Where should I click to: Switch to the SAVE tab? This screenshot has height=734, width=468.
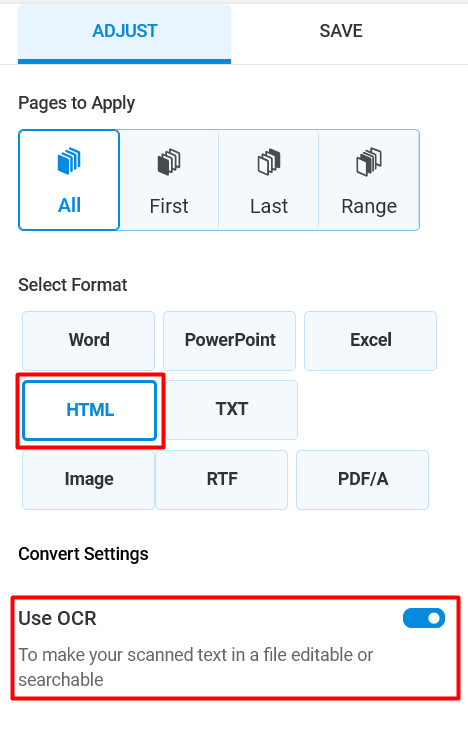point(341,31)
